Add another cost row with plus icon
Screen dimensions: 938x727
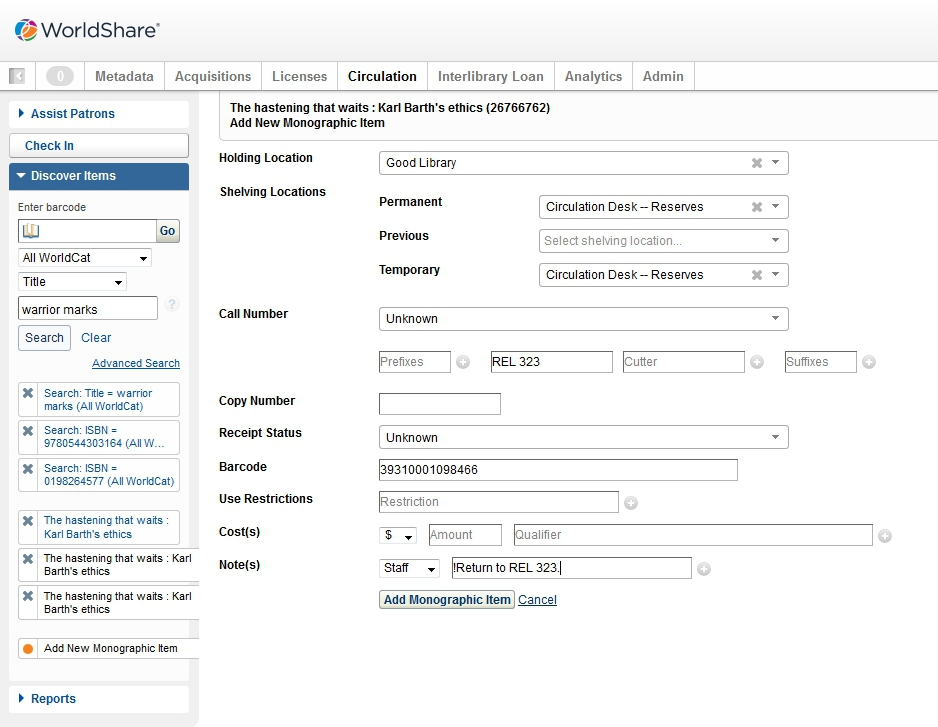885,536
